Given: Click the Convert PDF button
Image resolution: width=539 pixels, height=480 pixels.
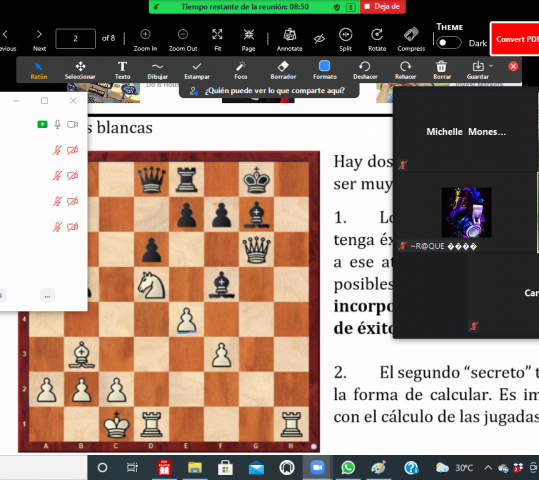Looking at the screenshot, I should [x=515, y=39].
